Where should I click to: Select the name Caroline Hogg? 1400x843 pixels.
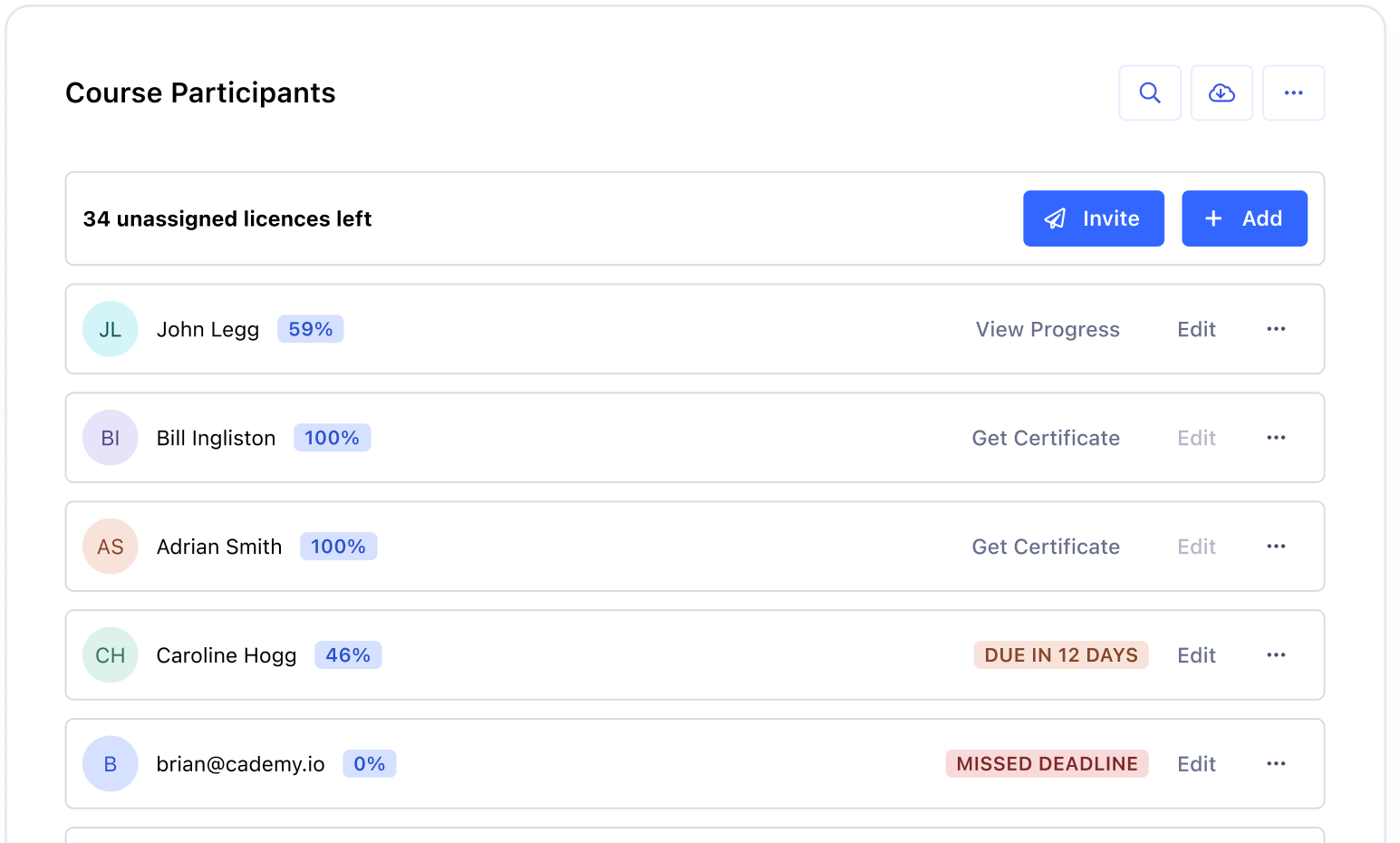point(227,655)
